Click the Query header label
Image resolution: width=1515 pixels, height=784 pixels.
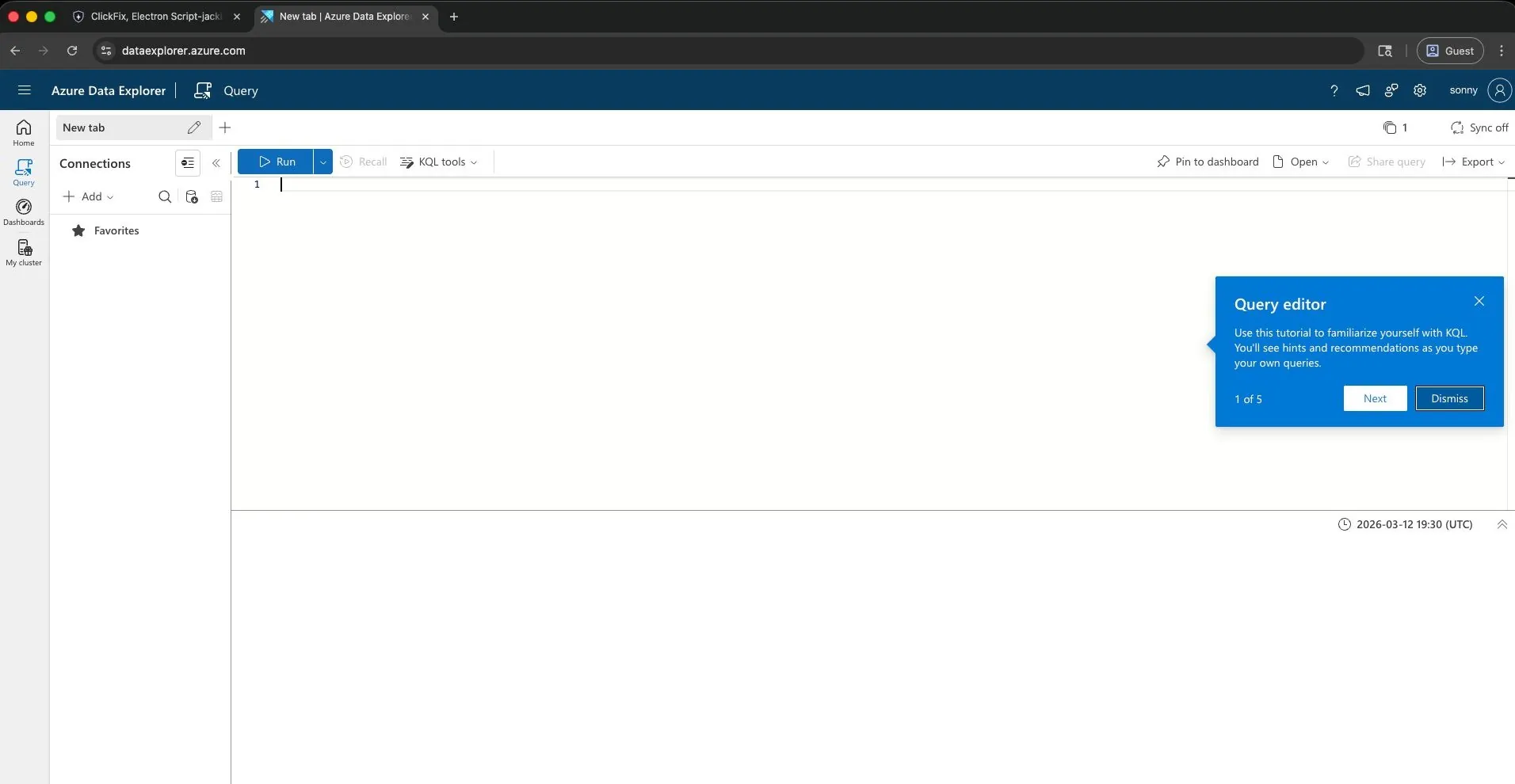point(241,90)
